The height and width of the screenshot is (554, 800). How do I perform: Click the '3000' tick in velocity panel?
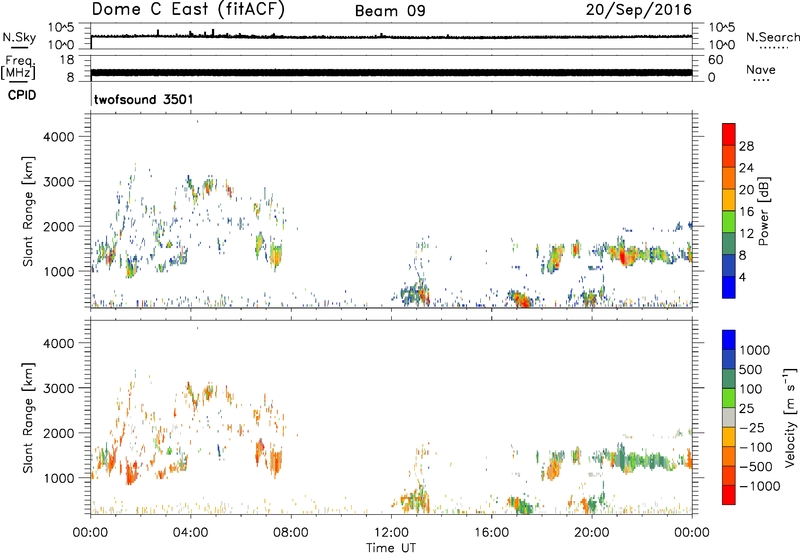[x=59, y=388]
